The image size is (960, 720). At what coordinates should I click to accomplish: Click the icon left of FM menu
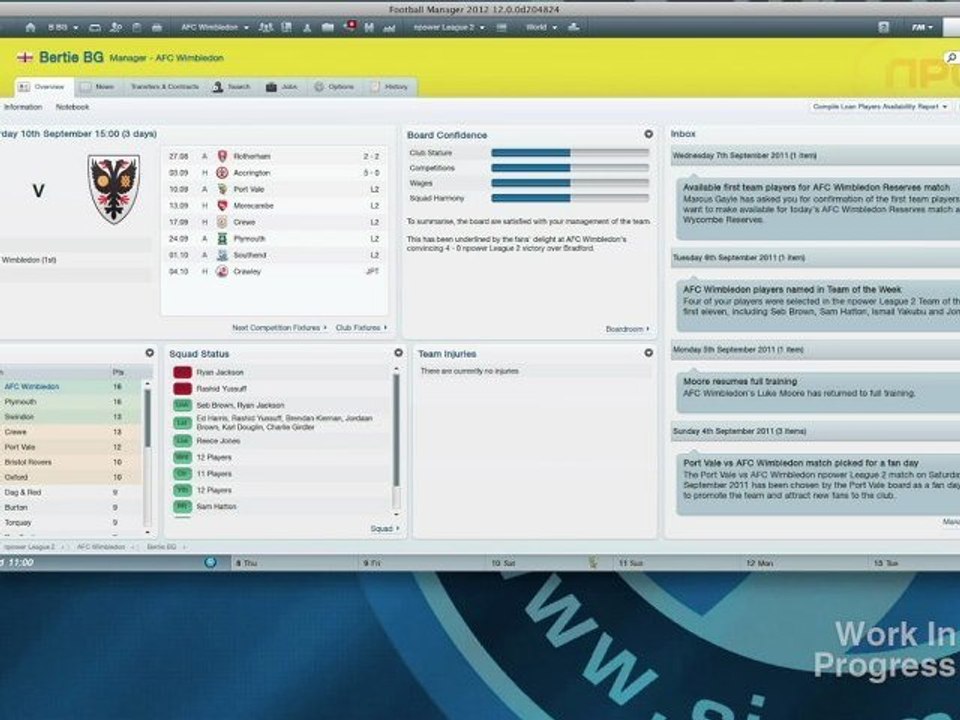tap(883, 28)
